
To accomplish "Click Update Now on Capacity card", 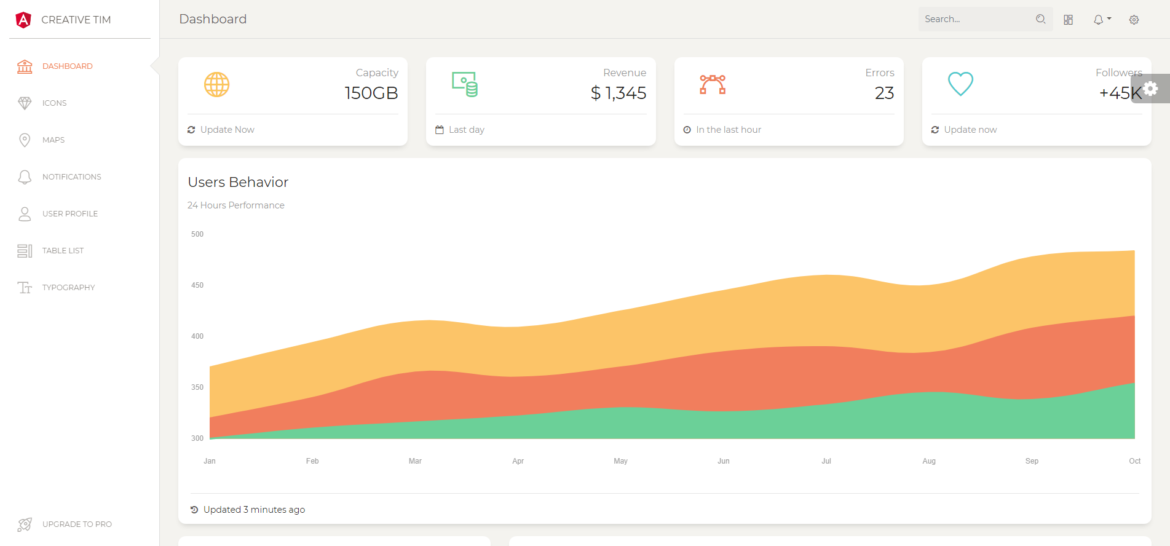I will tap(227, 130).
